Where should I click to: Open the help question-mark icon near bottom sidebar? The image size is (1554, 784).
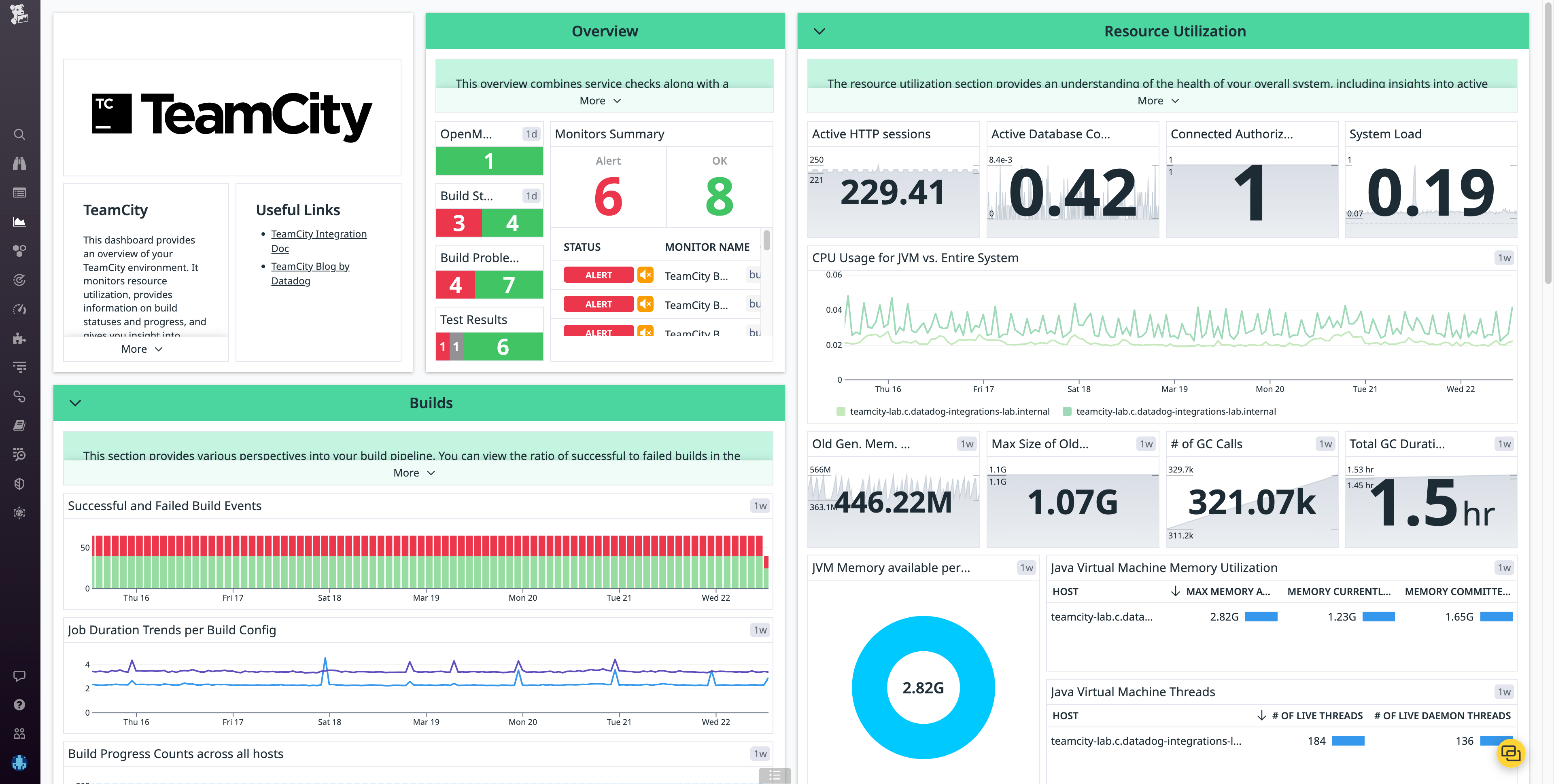(x=19, y=704)
